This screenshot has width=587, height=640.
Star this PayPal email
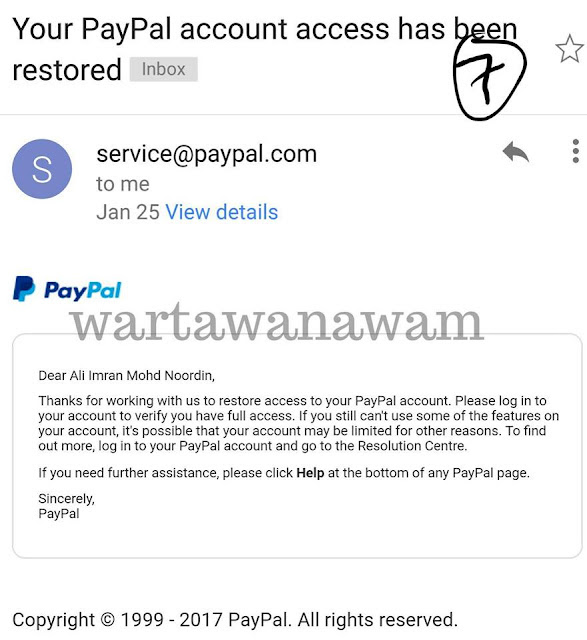[x=569, y=49]
